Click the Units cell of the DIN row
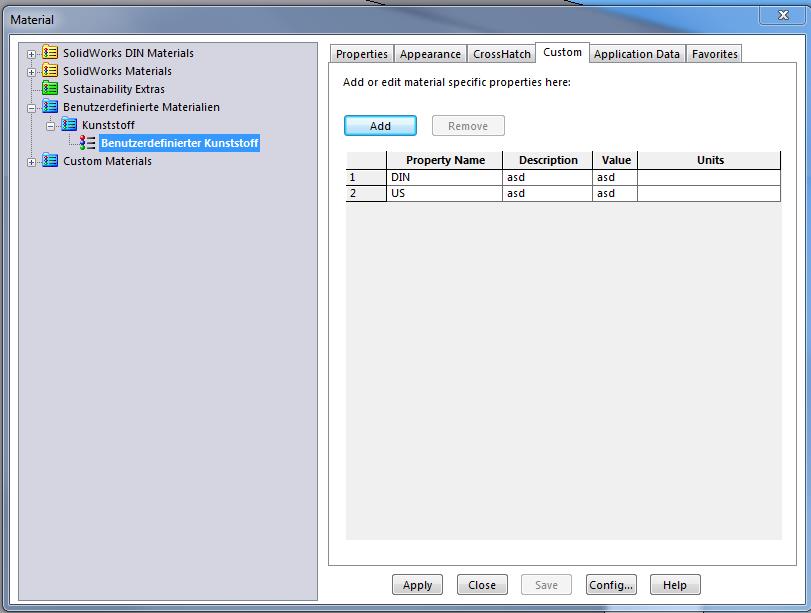Image resolution: width=811 pixels, height=613 pixels. 709,177
